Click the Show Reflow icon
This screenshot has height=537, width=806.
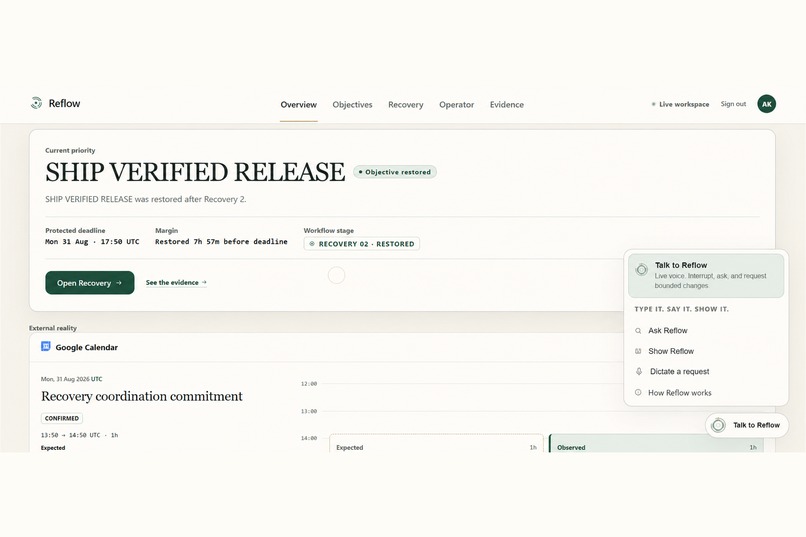[x=638, y=351]
